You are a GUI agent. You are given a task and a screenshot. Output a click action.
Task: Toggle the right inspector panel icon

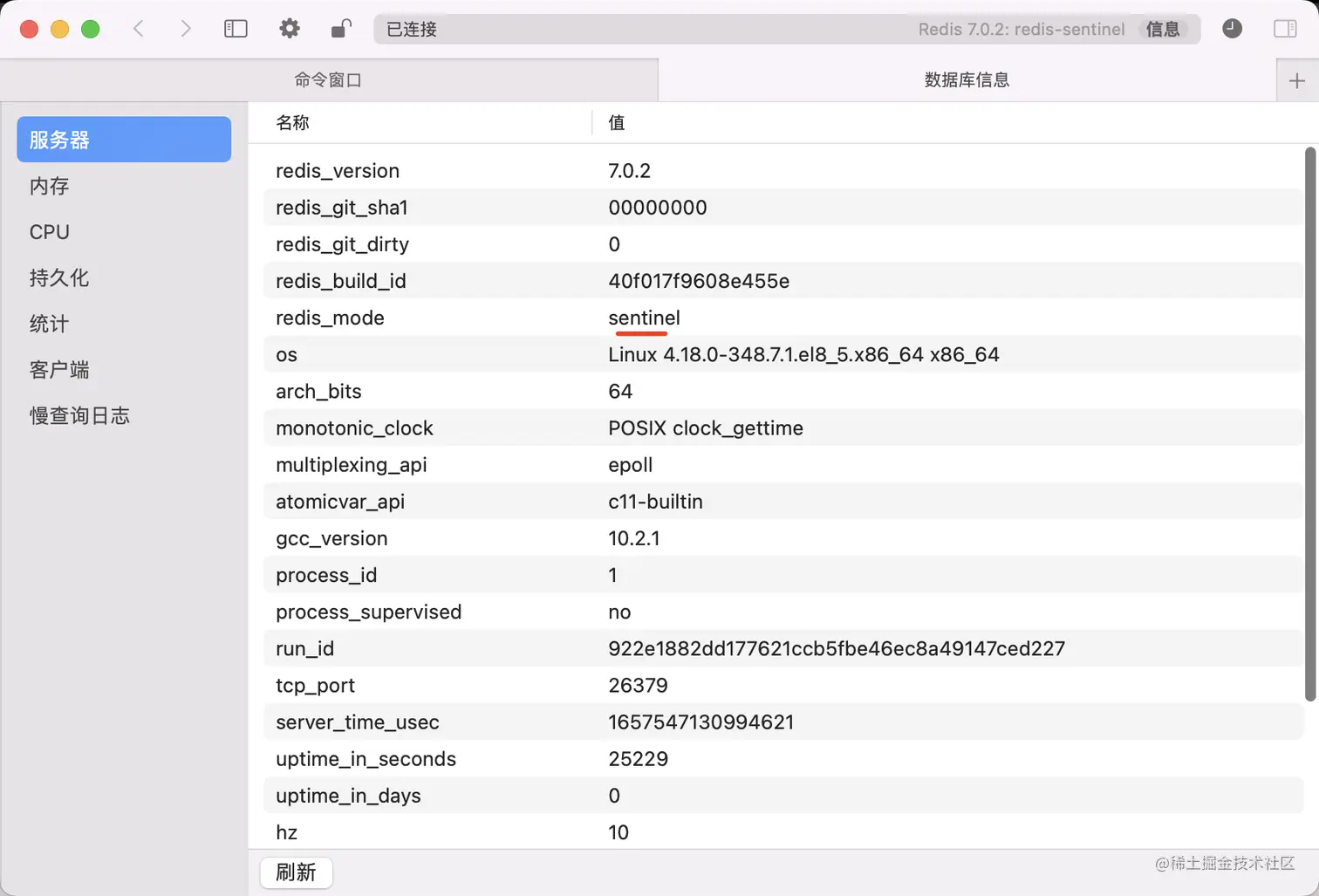pyautogui.click(x=1284, y=28)
